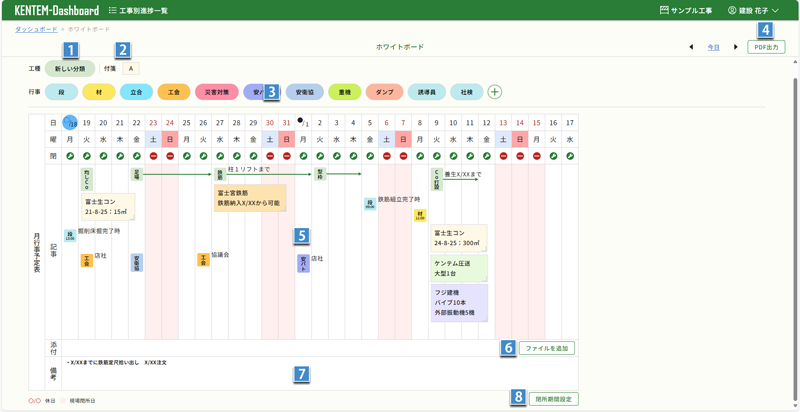Open the 建設 花子 user dropdown

(x=753, y=10)
